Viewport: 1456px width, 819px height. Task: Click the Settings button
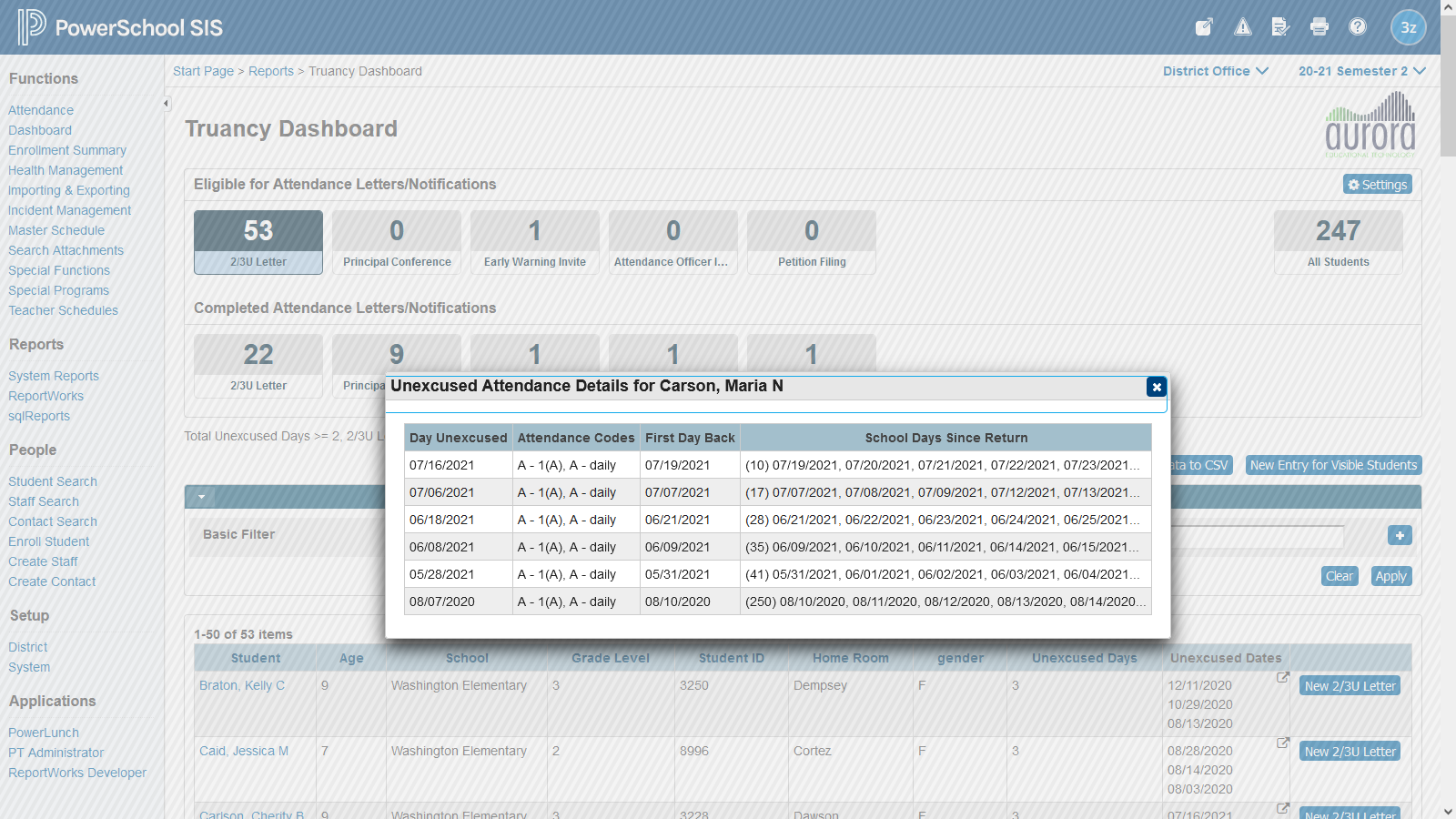tap(1377, 185)
